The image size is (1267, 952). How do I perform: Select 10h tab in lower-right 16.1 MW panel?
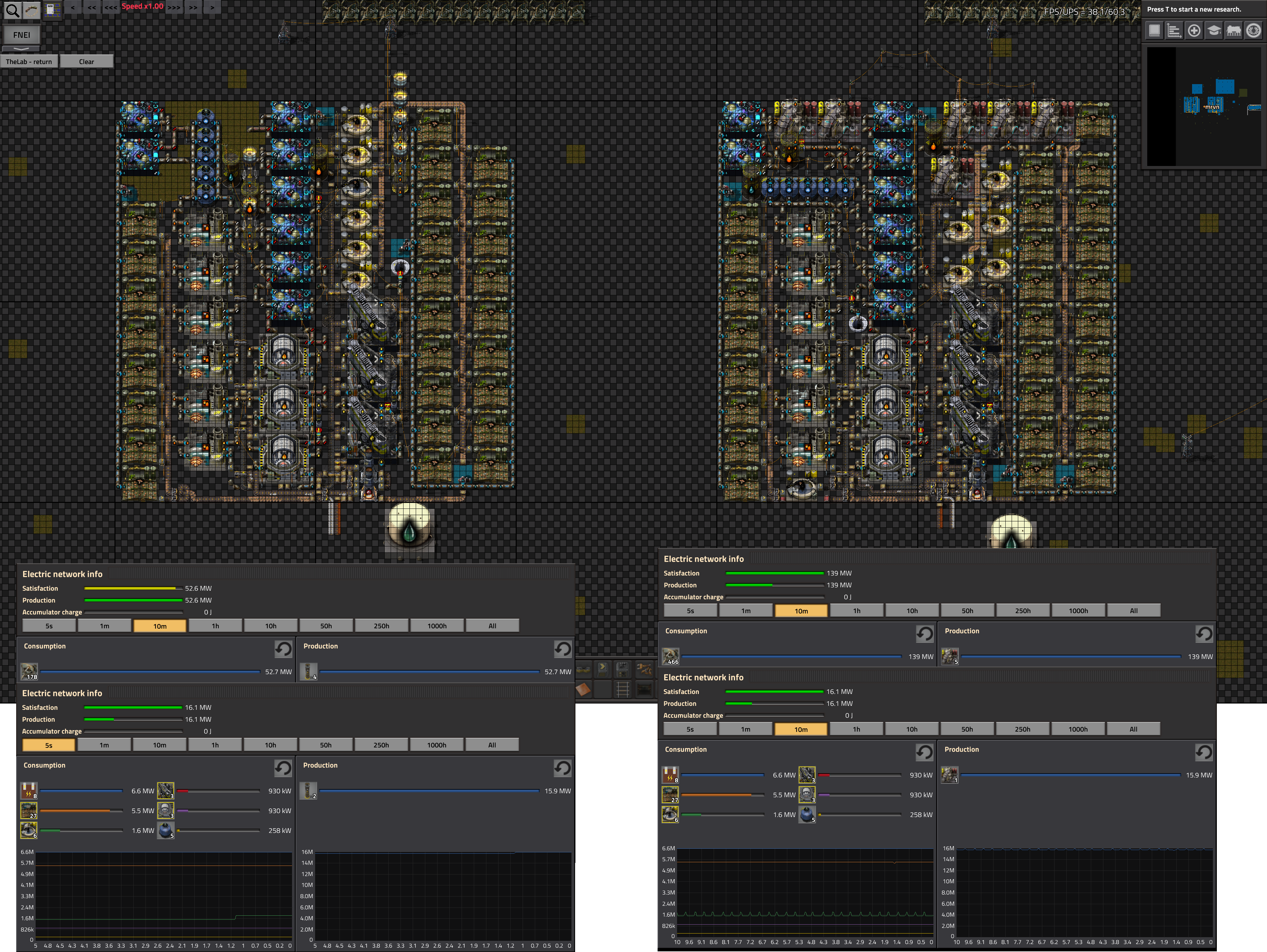tap(912, 729)
